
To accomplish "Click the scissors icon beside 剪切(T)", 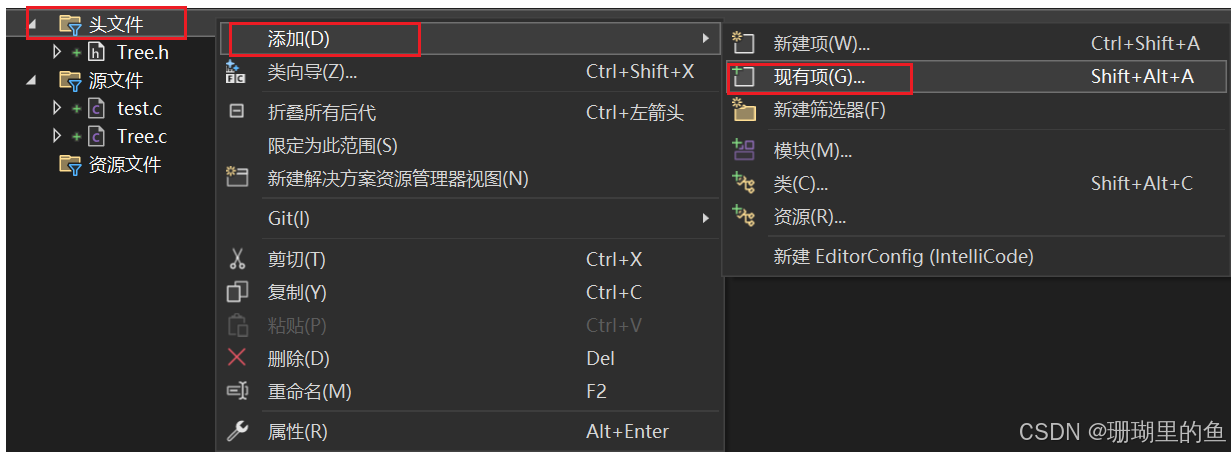I will click(x=237, y=260).
